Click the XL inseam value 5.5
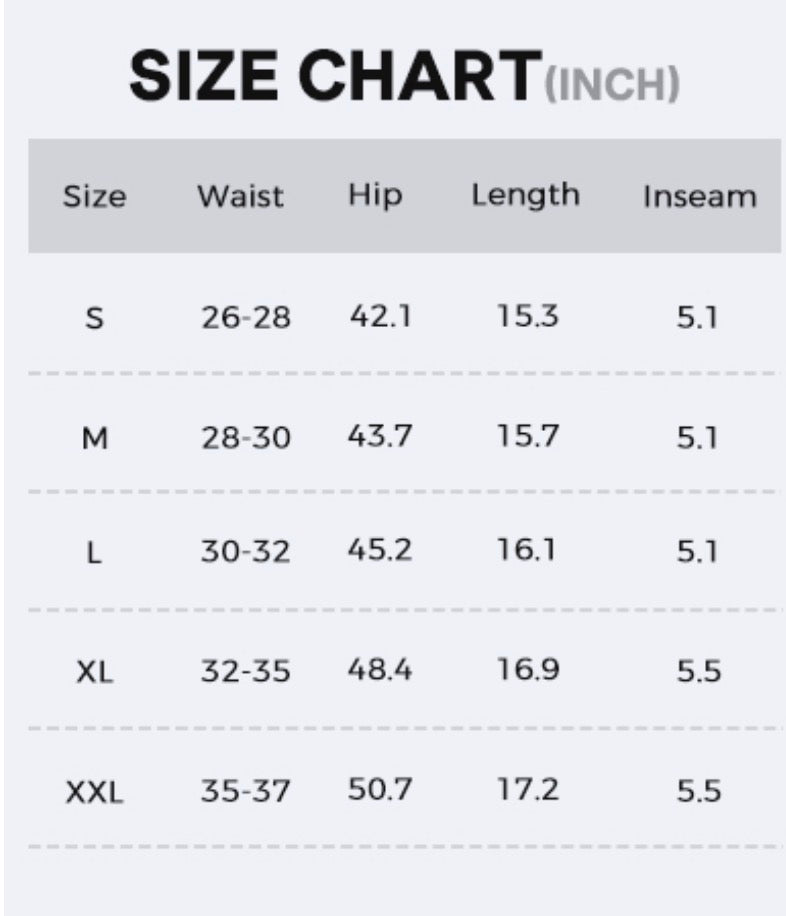Viewport: 786px width, 916px height. coord(699,671)
